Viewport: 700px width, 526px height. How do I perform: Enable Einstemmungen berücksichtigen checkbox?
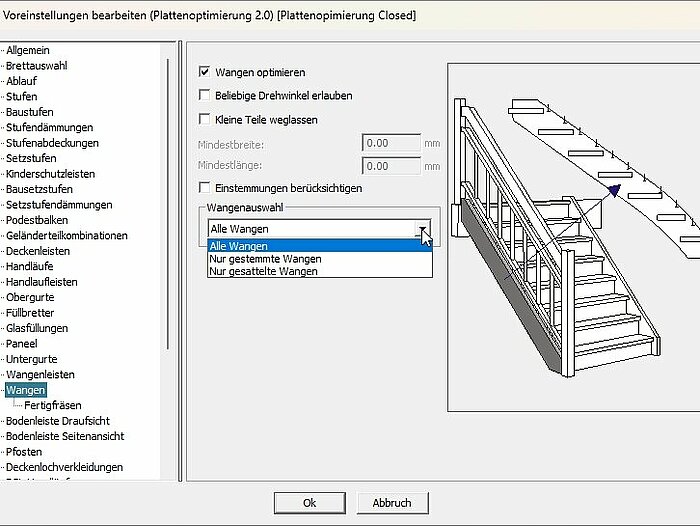pos(204,188)
